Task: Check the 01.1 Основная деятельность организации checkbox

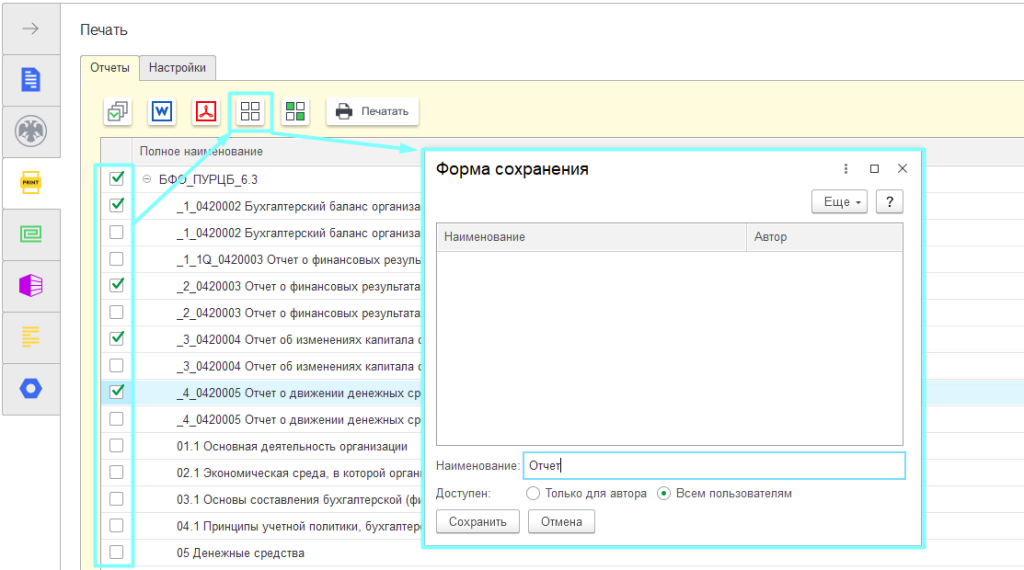Action: click(117, 445)
